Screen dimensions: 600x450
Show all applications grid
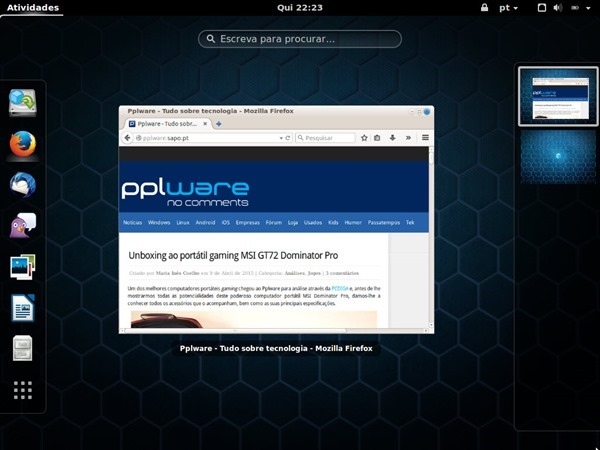tap(23, 390)
